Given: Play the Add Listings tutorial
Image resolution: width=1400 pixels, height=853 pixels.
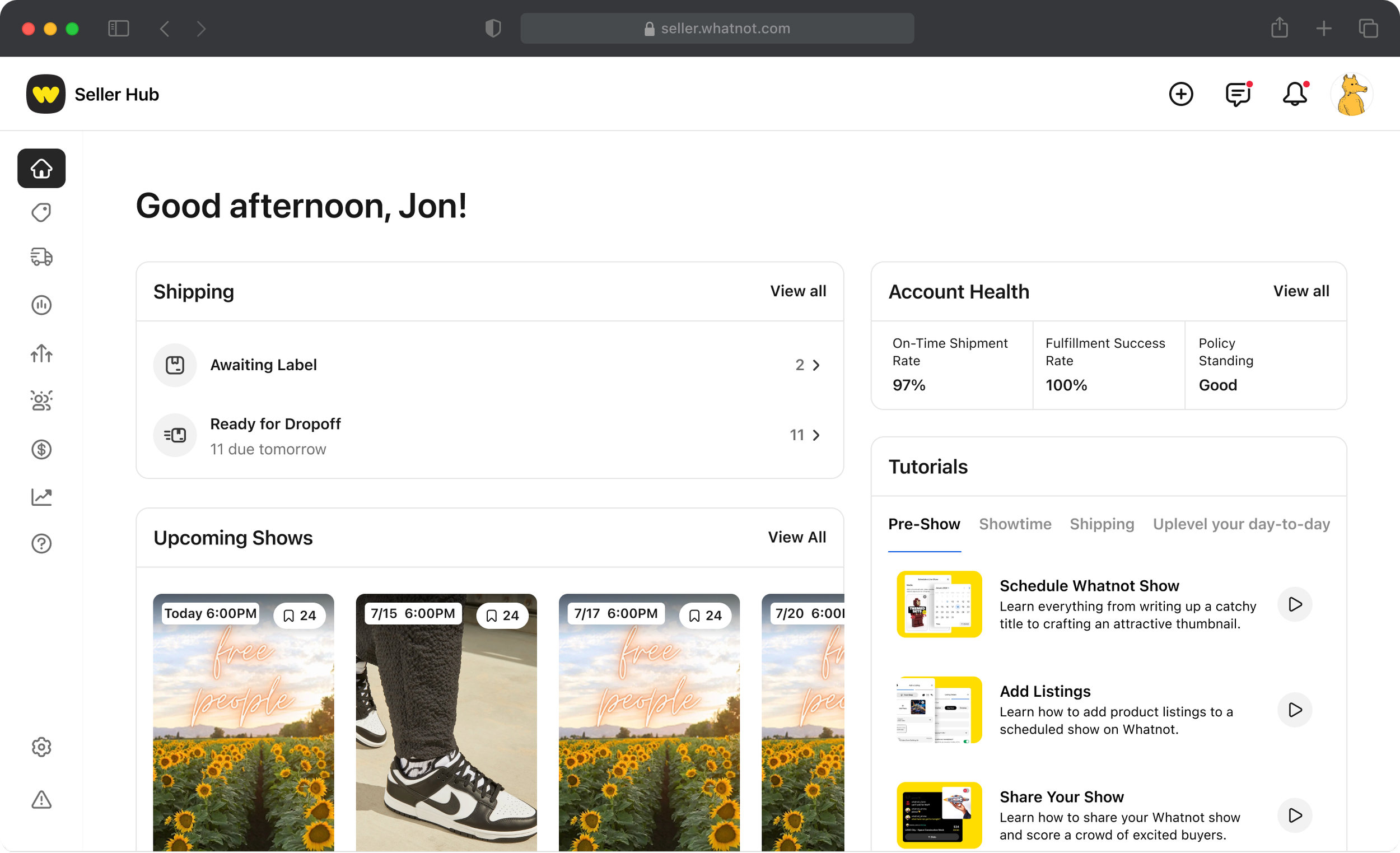Looking at the screenshot, I should pos(1294,710).
